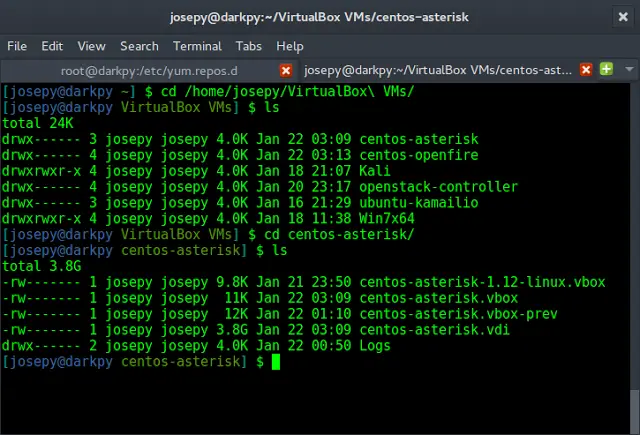Click the 'drwxrwxr-x' permissions on Kali row
Image resolution: width=640 pixels, height=435 pixels.
pos(41,171)
